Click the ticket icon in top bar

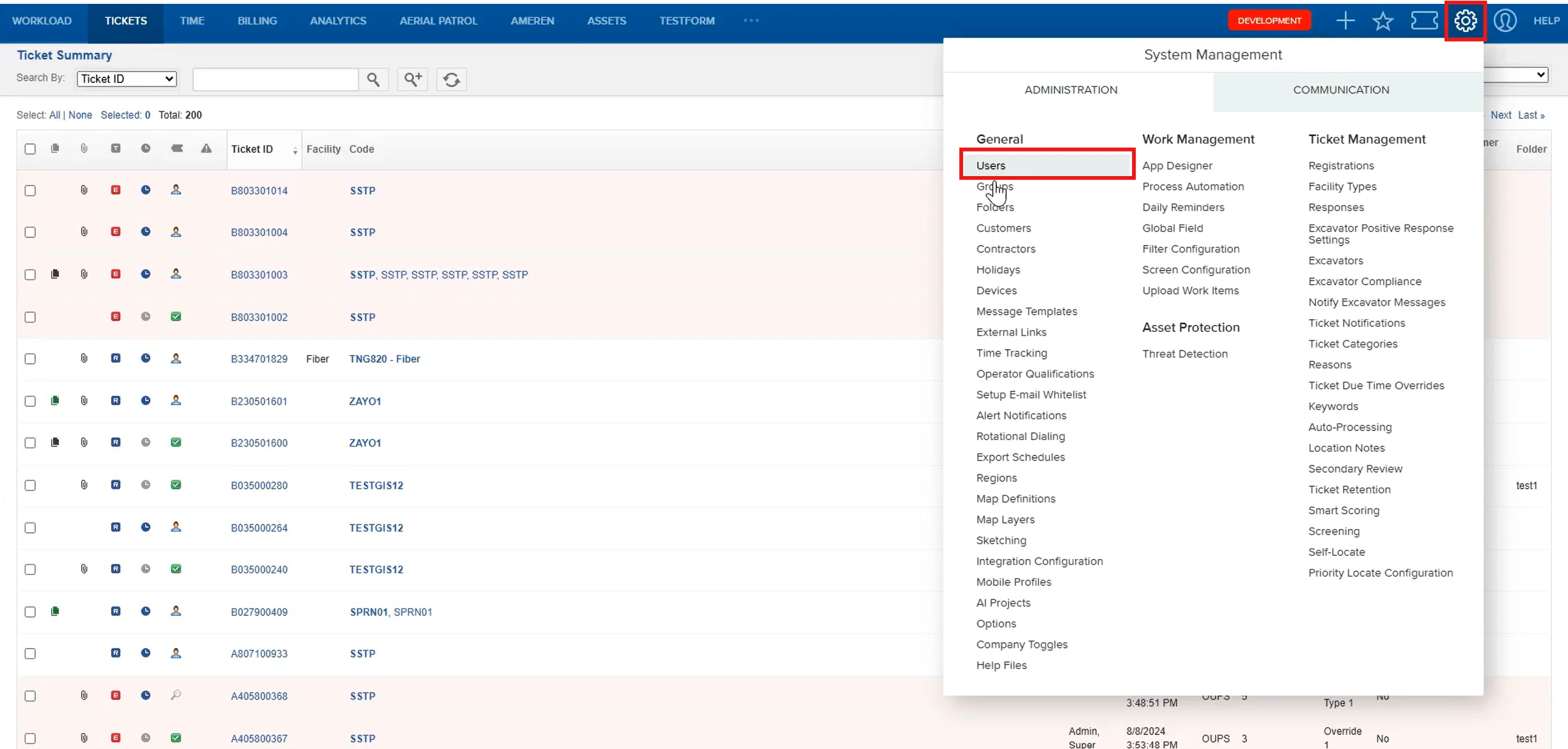coord(1424,20)
